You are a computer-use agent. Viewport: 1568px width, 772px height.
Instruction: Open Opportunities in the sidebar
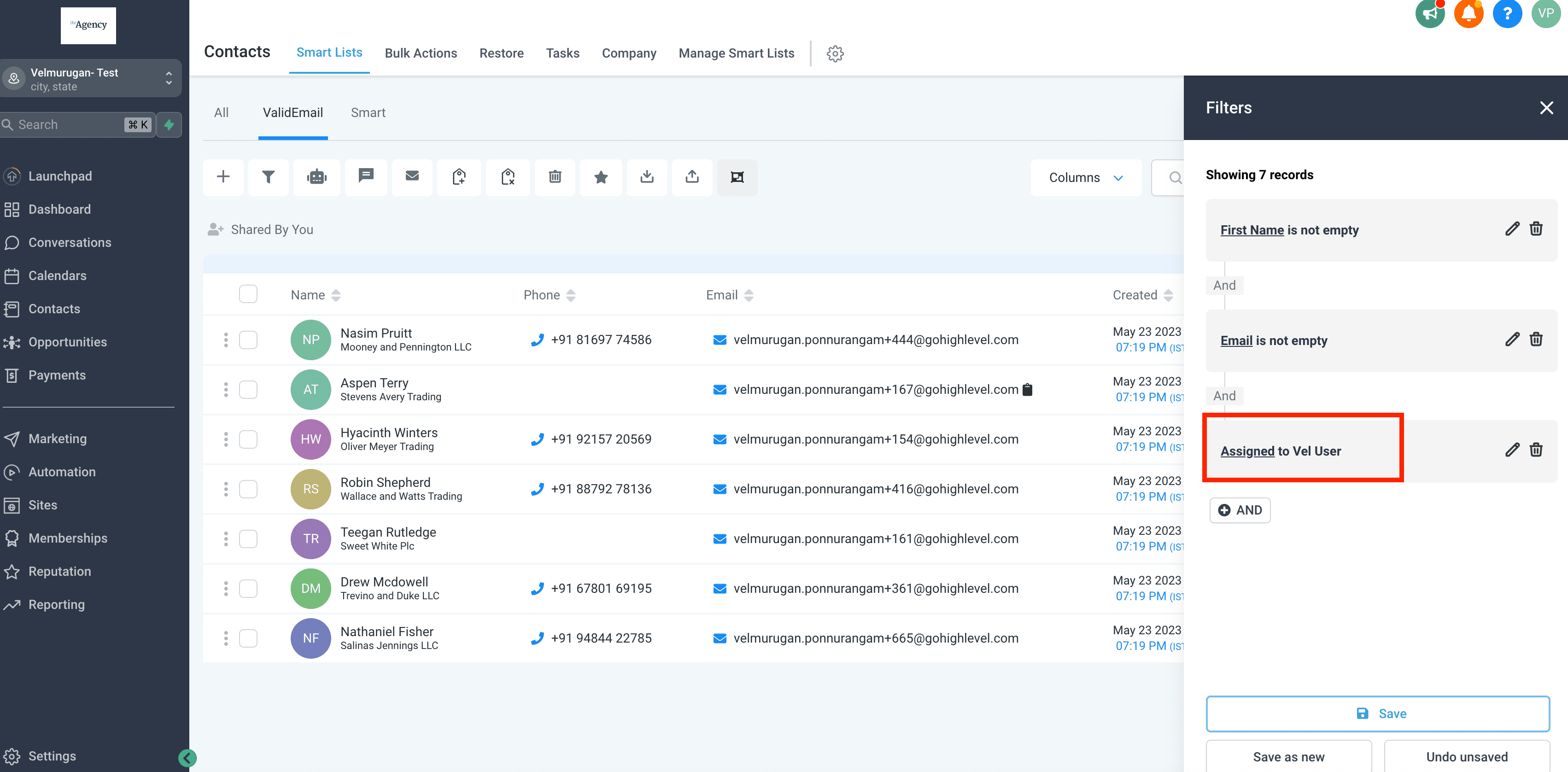[x=67, y=342]
